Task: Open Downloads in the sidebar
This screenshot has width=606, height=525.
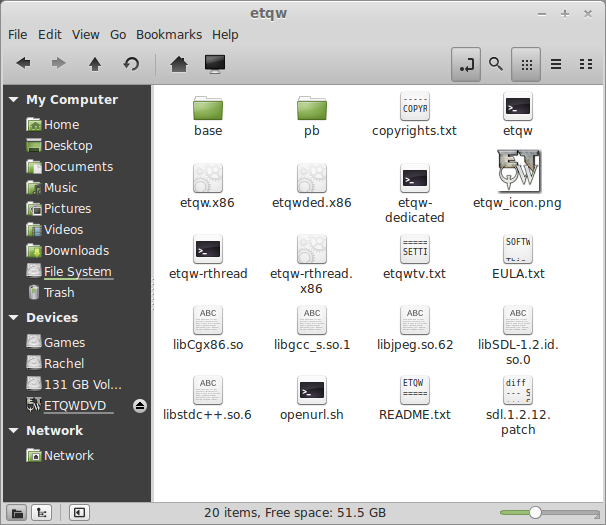Action: coord(68,251)
